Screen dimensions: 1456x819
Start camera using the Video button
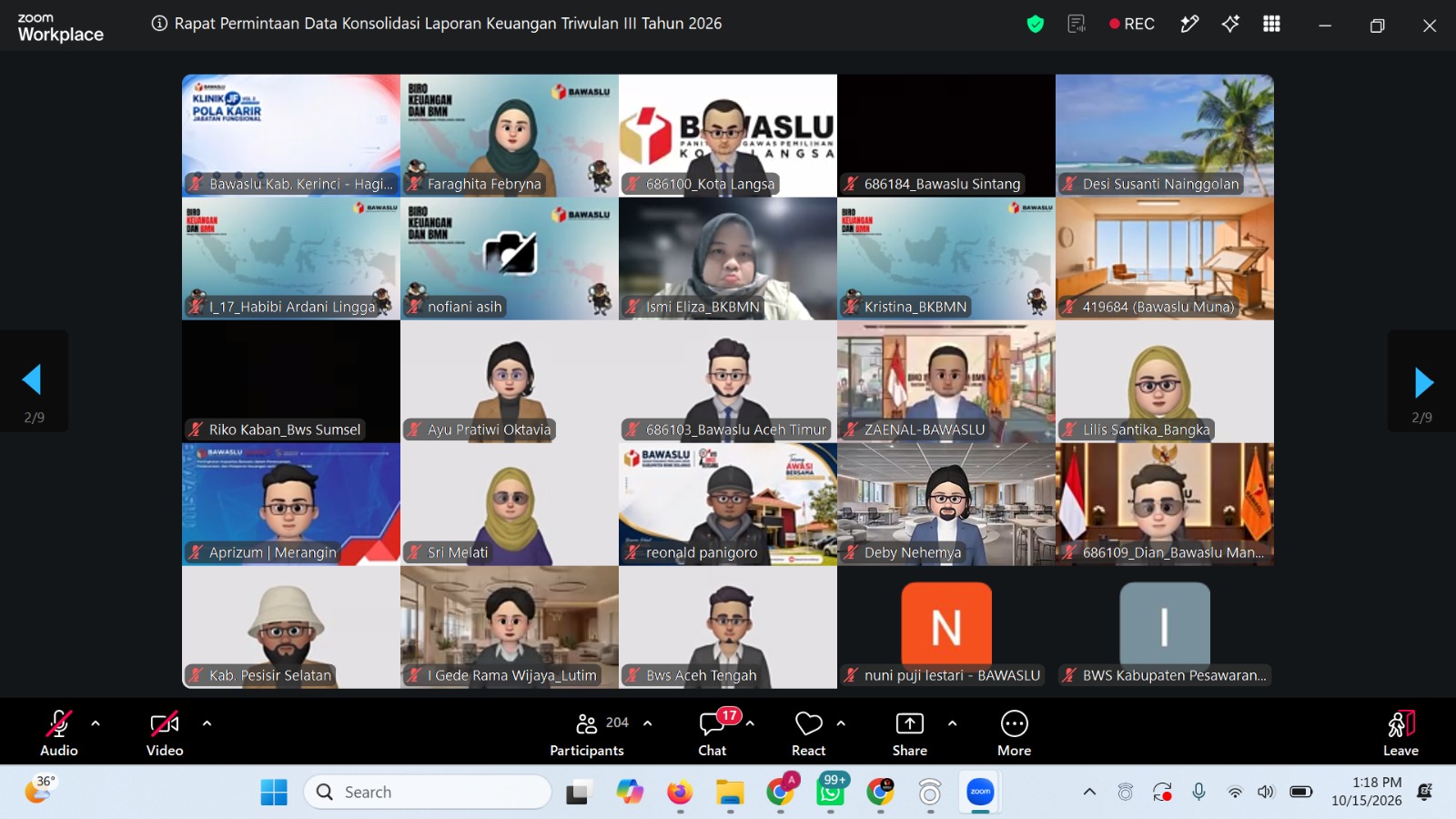[165, 733]
